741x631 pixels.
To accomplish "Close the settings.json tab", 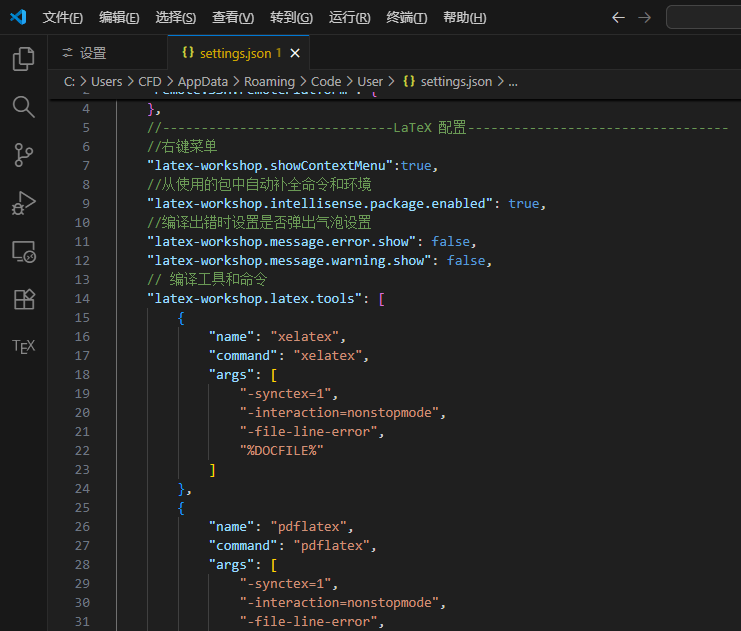I will [295, 53].
